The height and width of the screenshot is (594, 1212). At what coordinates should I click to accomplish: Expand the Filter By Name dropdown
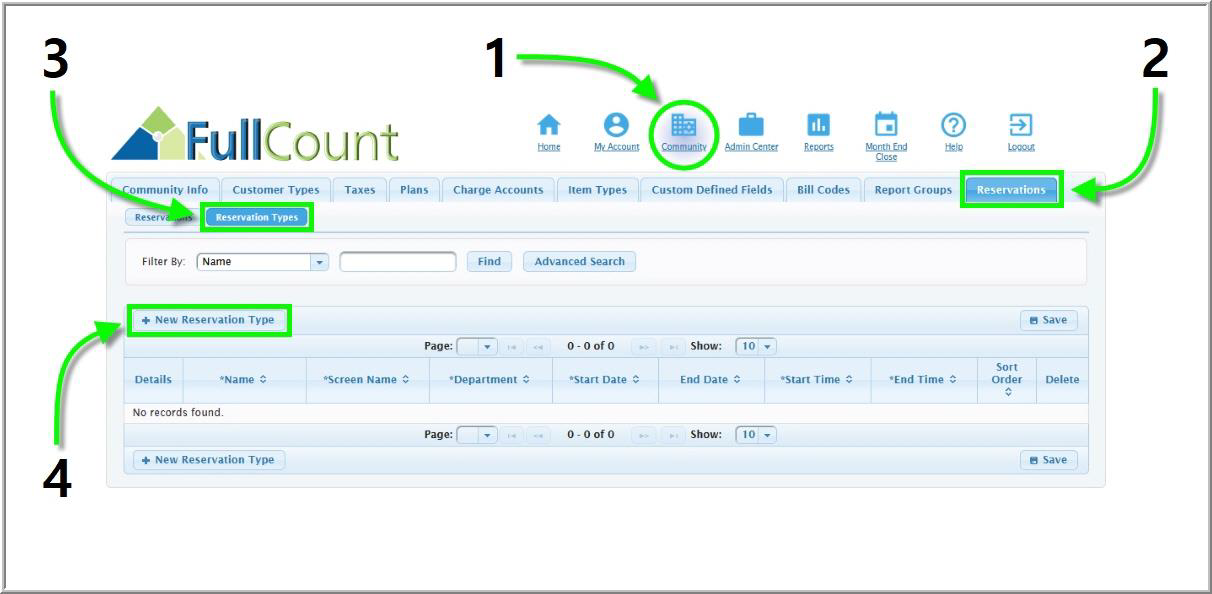tap(319, 262)
